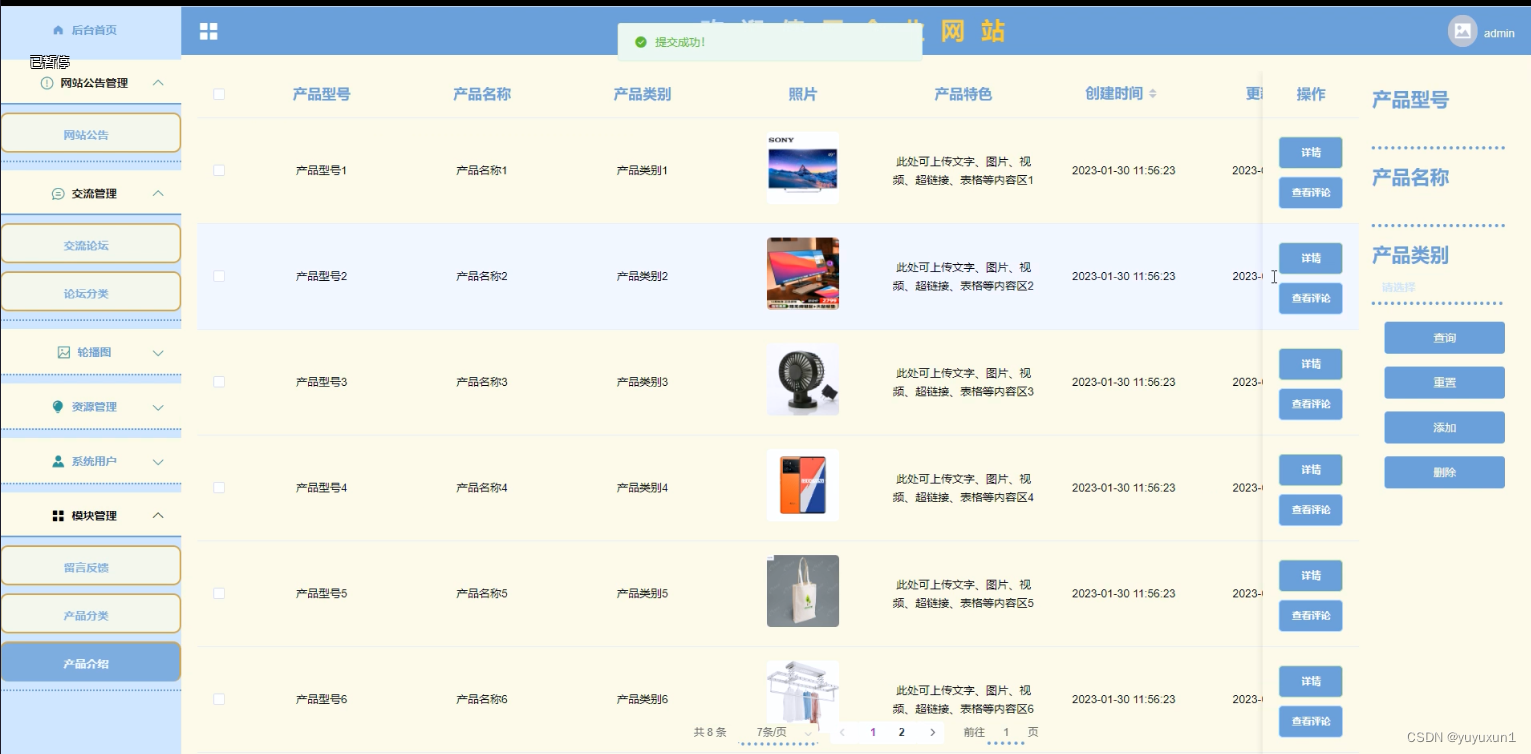The height and width of the screenshot is (754, 1531).
Task: Select the checkbox for the 产品型号4 row
Action: point(219,488)
